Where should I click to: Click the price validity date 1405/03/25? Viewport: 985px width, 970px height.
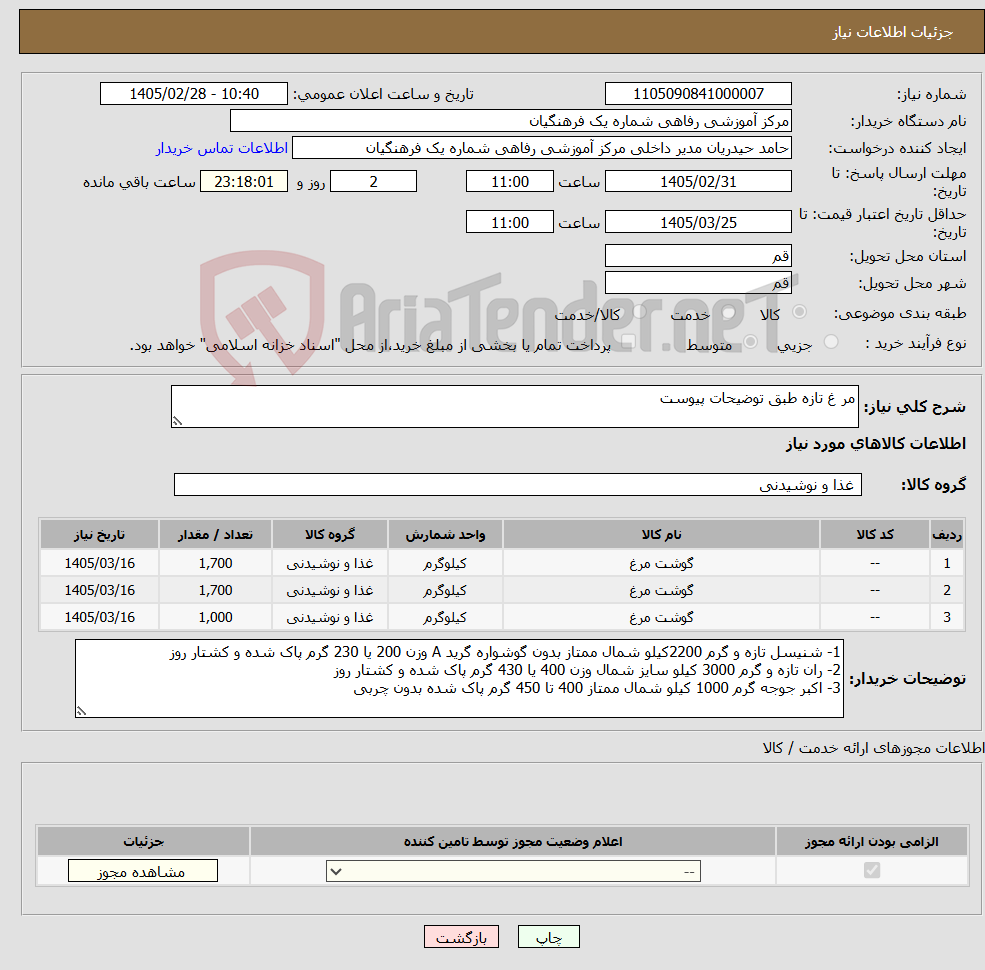(698, 222)
